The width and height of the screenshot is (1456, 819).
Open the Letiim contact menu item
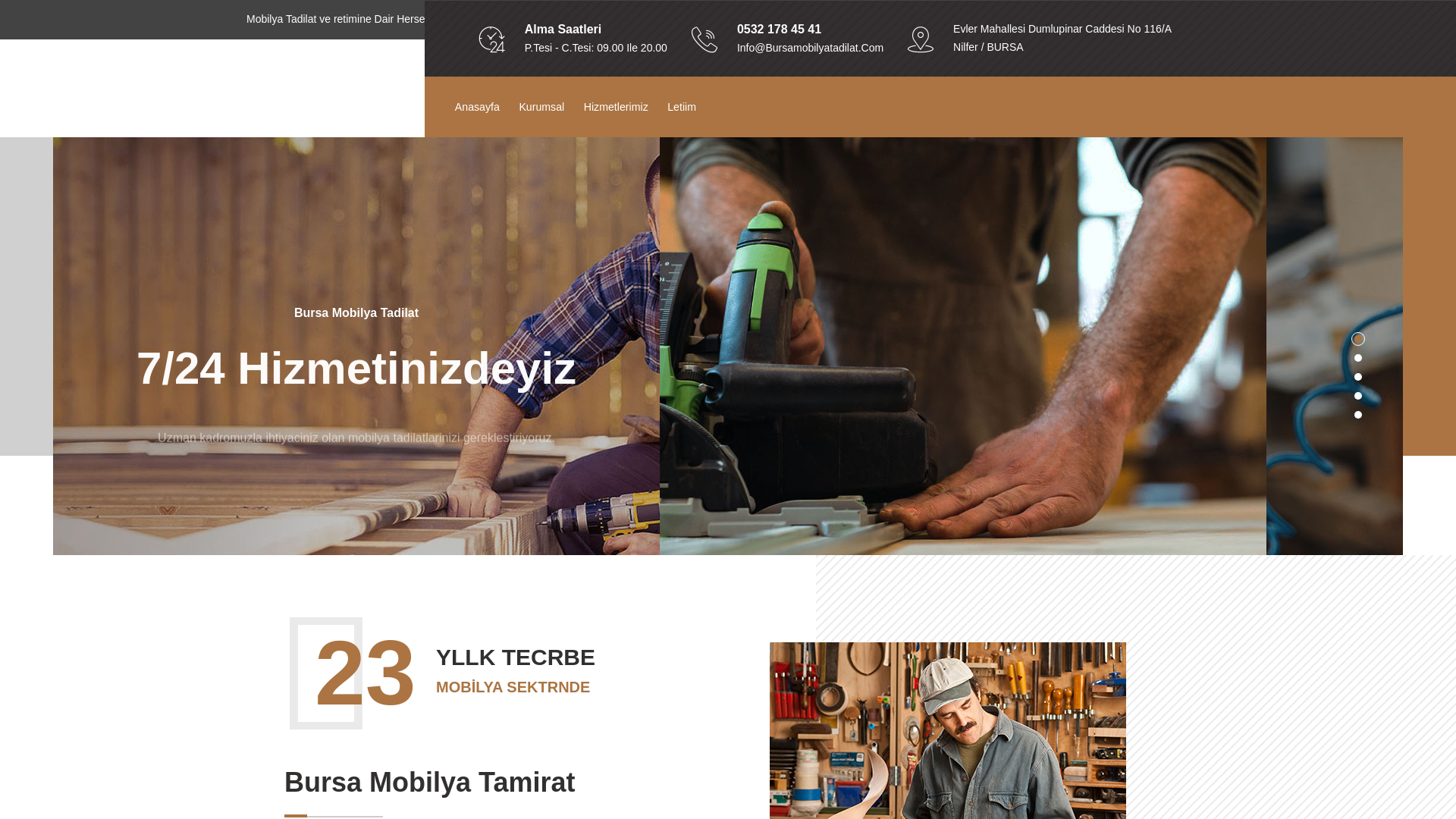[x=682, y=107]
